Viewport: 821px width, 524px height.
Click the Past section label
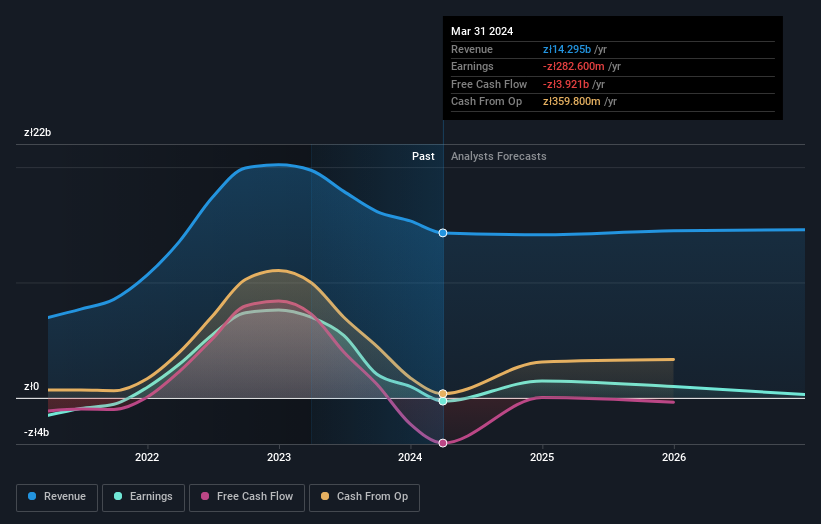423,156
